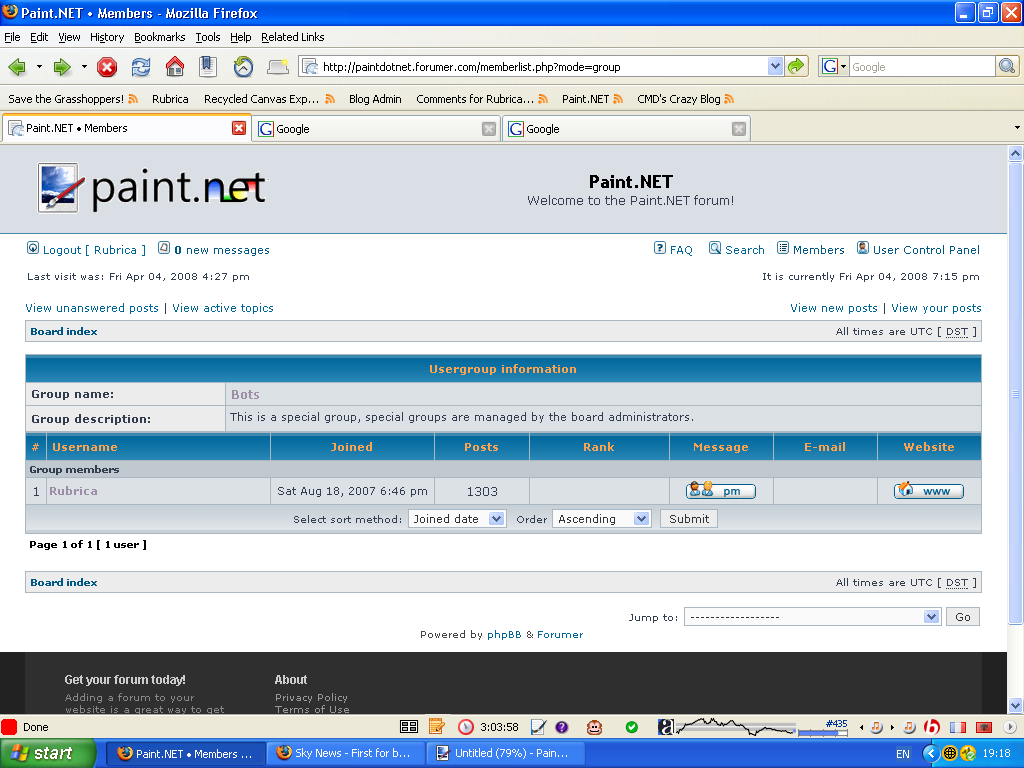
Task: Click the monkey face icon in status bar
Action: click(x=594, y=727)
